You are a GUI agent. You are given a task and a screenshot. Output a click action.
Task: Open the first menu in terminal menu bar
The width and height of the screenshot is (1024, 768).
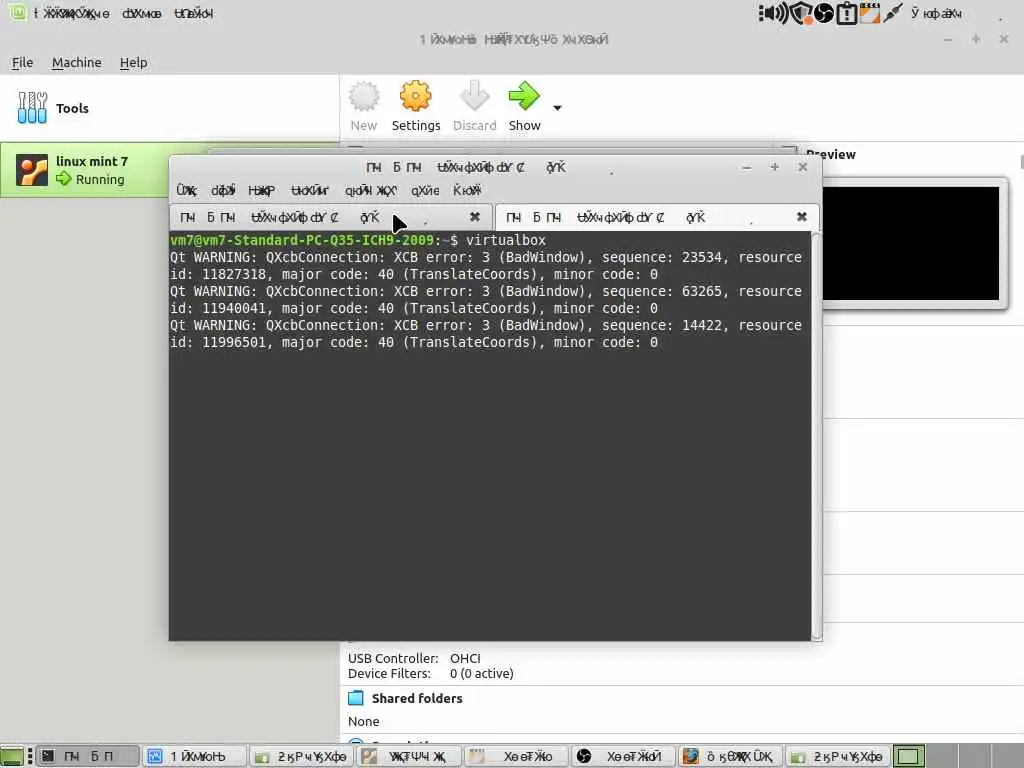(x=186, y=190)
